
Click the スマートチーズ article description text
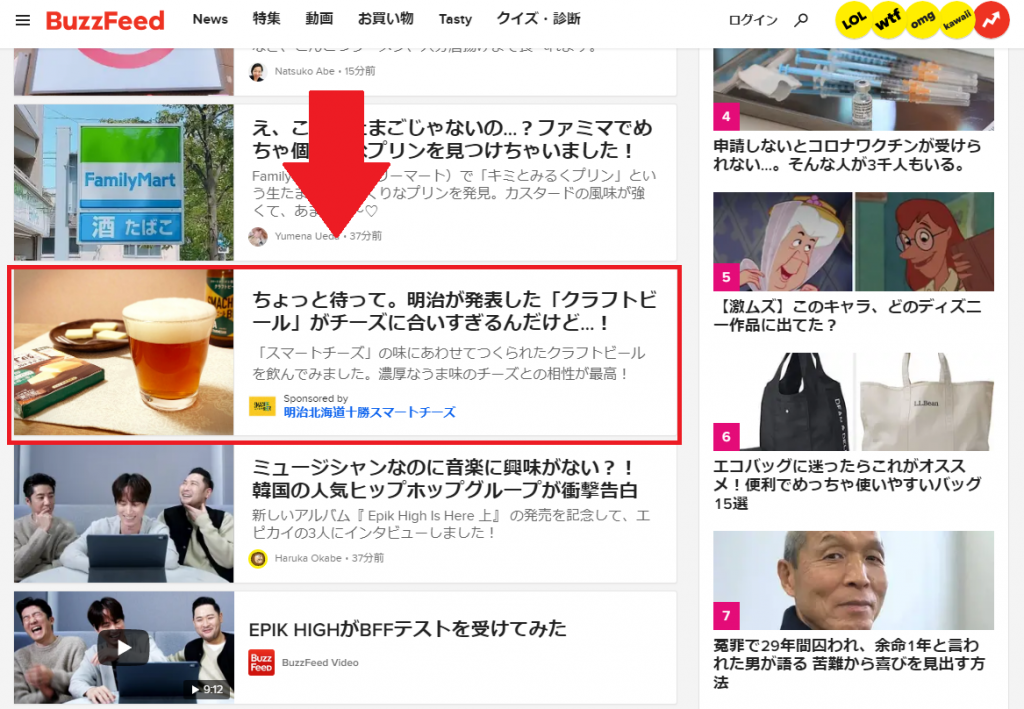(x=449, y=363)
